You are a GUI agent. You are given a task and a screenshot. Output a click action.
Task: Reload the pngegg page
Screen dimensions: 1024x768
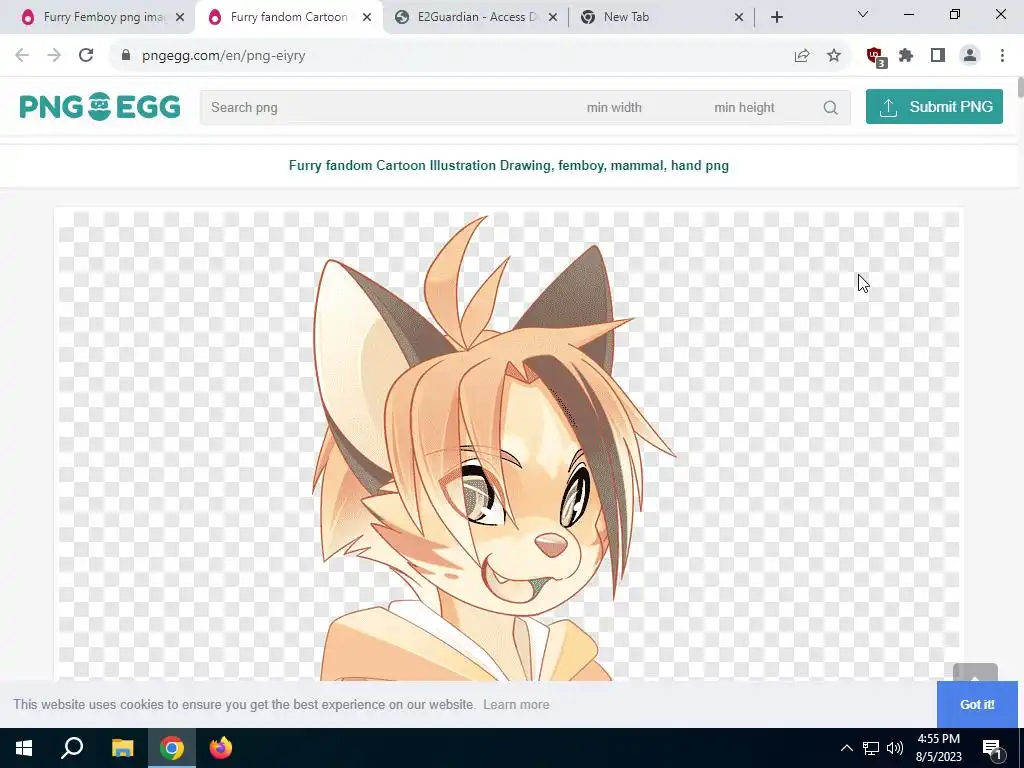point(86,56)
